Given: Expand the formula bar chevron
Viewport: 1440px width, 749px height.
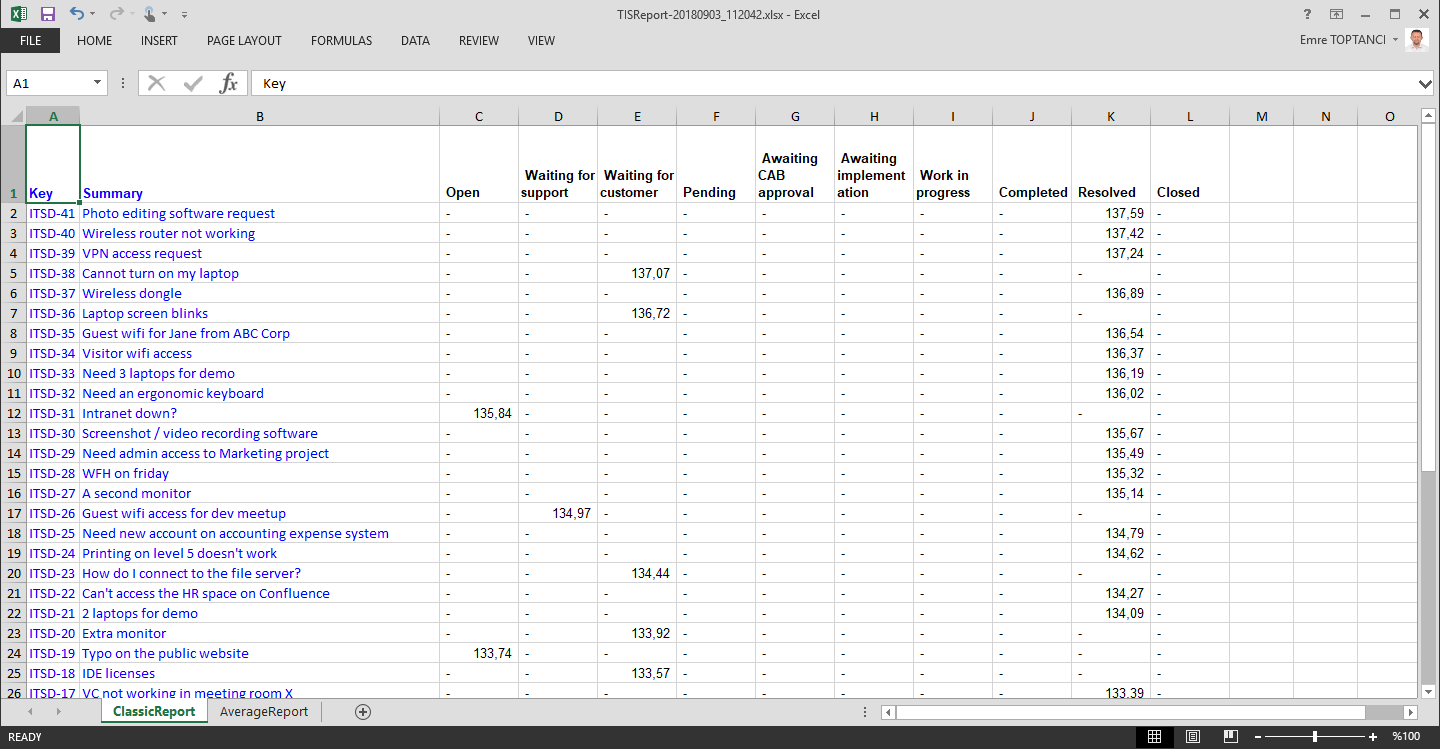Looking at the screenshot, I should coord(1425,84).
